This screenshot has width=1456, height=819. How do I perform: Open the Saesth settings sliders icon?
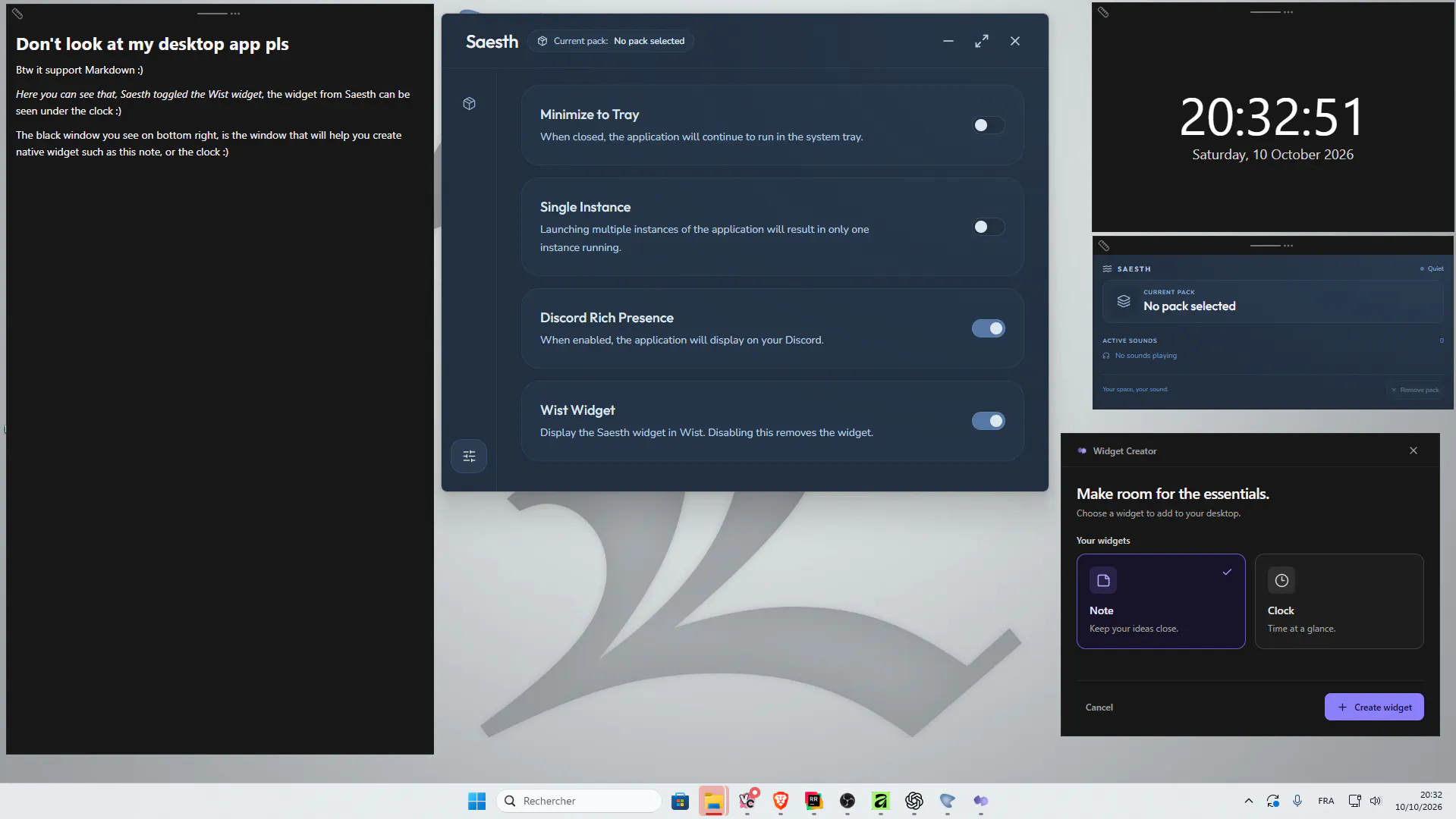point(469,457)
